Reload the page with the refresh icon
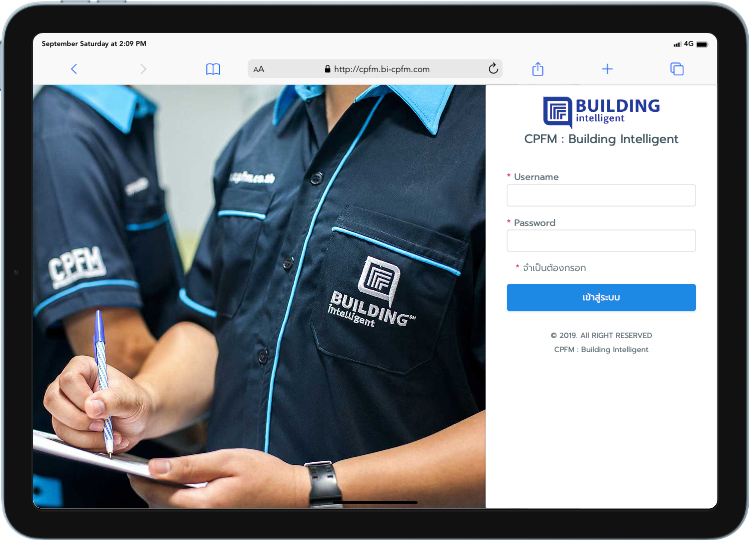Image resolution: width=749 pixels, height=540 pixels. 493,69
